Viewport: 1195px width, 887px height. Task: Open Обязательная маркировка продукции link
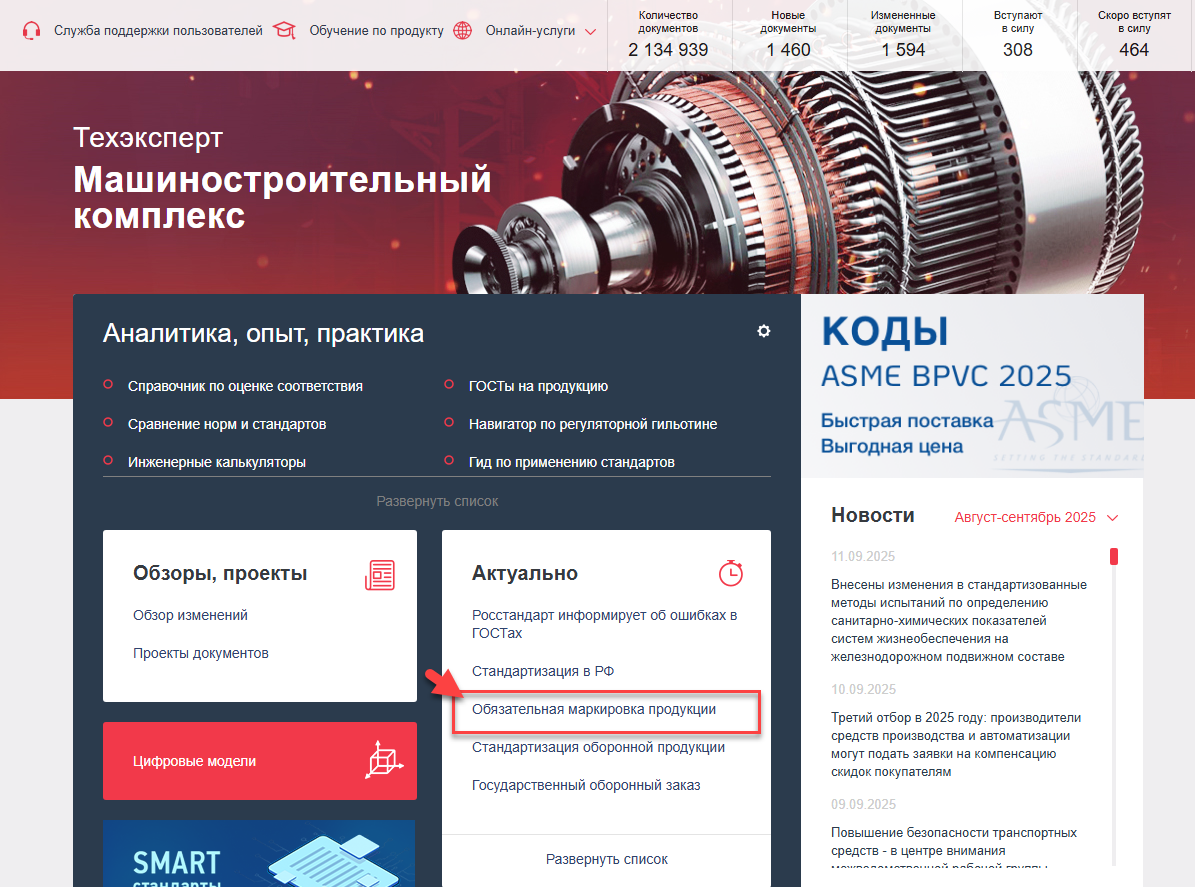coord(594,709)
